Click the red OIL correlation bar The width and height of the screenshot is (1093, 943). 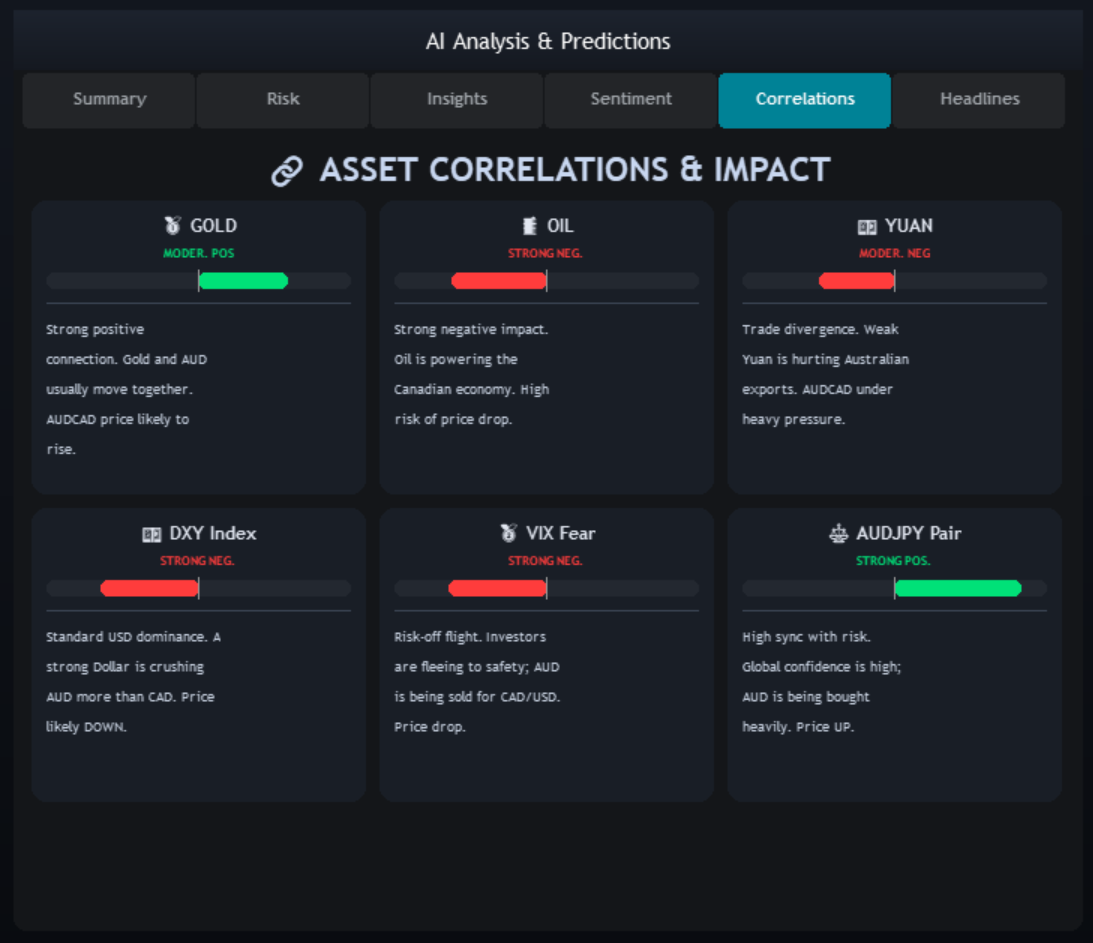click(x=498, y=281)
